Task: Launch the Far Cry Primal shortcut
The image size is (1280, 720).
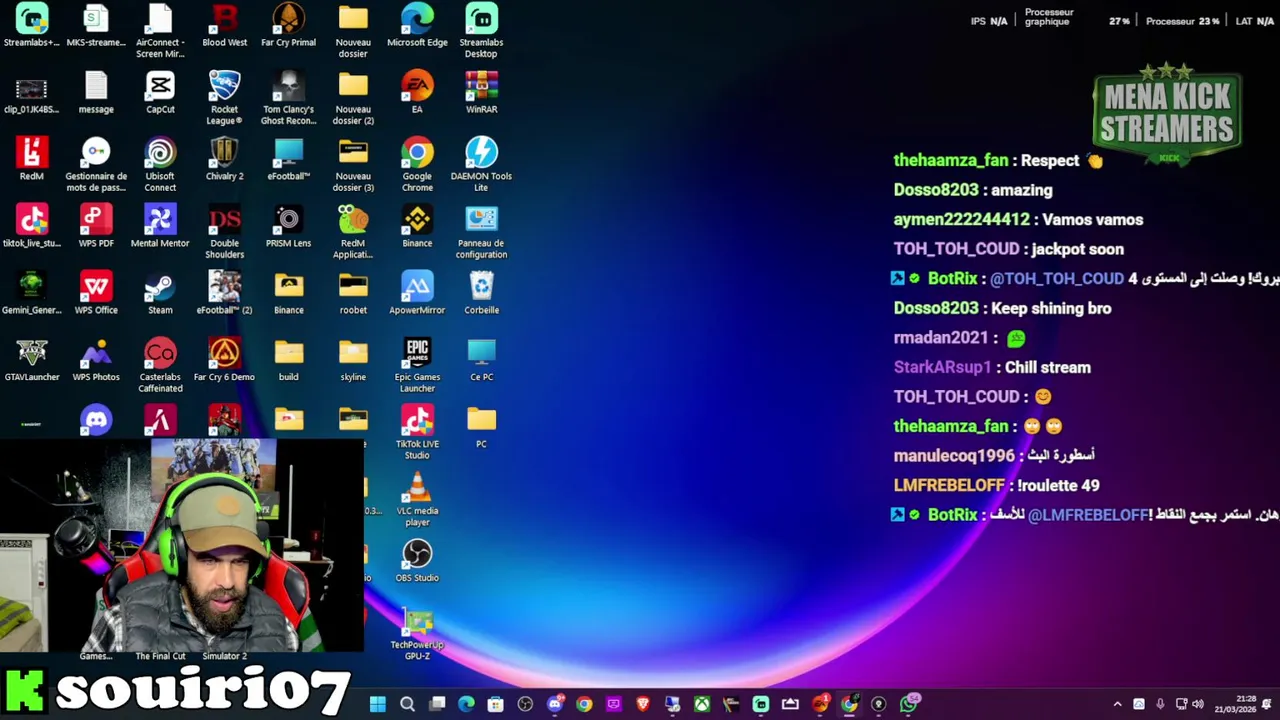Action: pos(289,26)
